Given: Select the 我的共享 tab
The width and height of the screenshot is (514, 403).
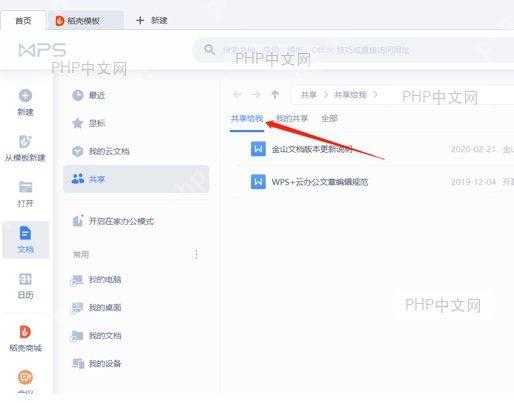Looking at the screenshot, I should click(292, 119).
